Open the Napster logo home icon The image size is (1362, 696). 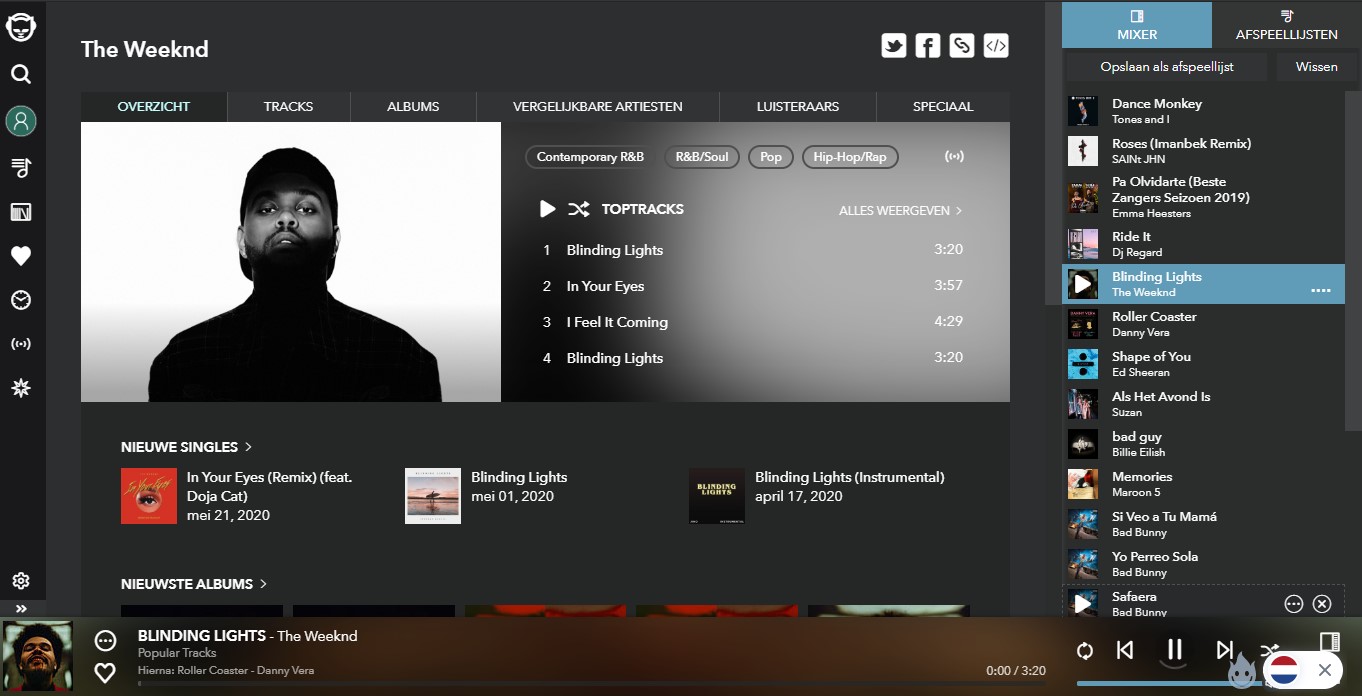[21, 26]
